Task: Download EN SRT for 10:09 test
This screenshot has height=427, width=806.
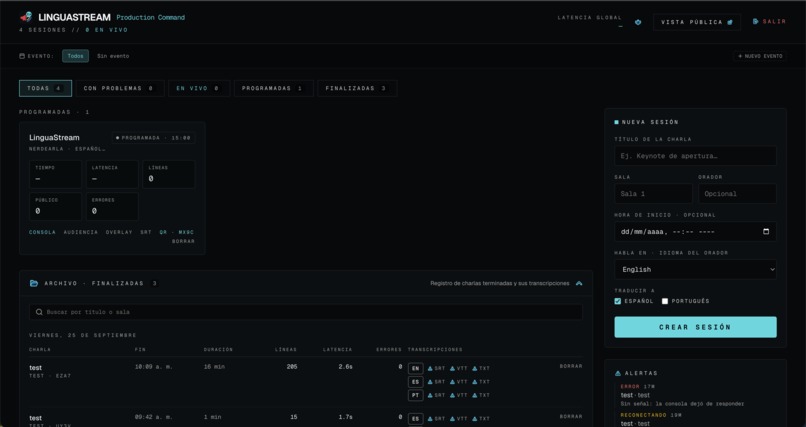Action: coord(436,368)
